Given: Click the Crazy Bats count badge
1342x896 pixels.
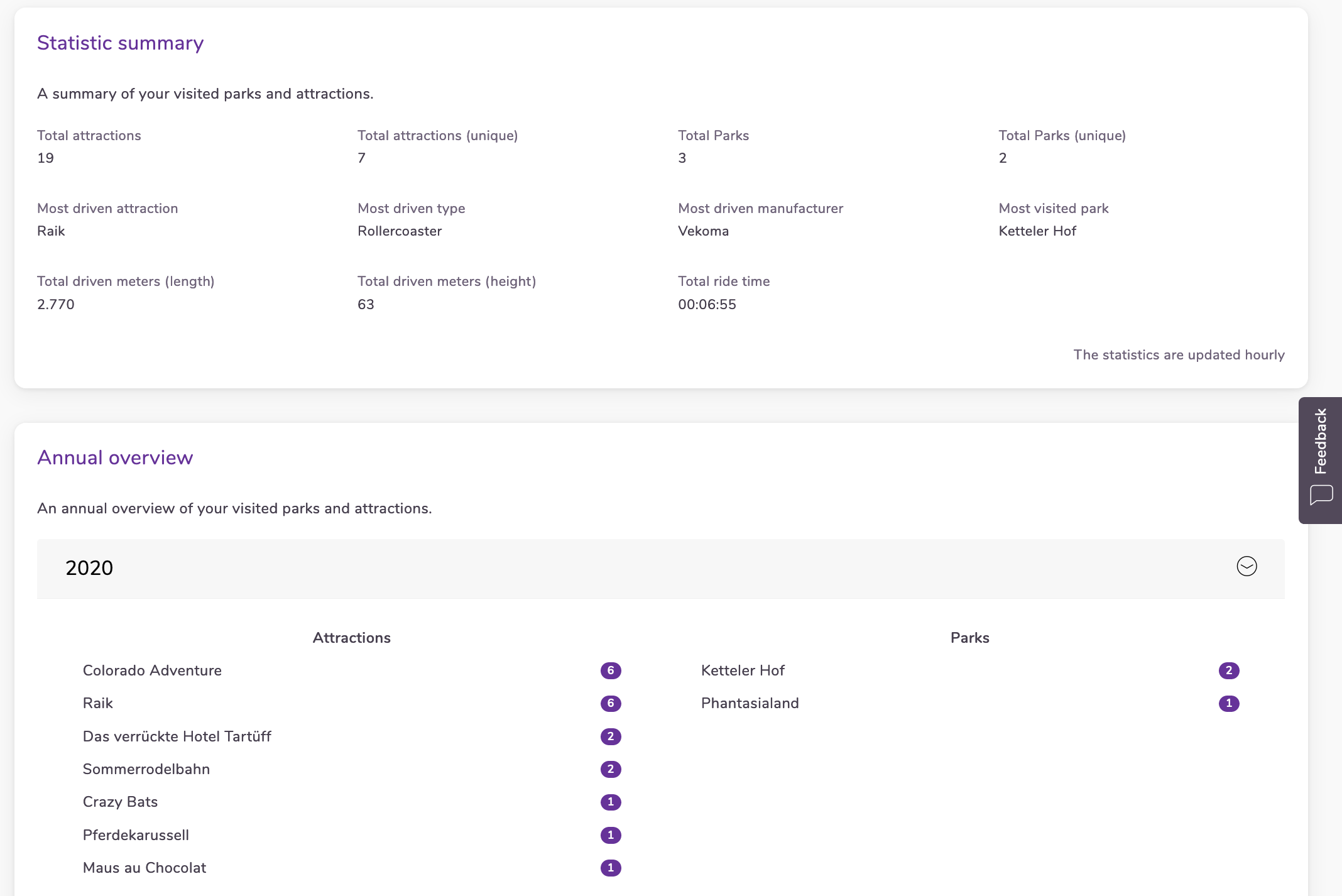Looking at the screenshot, I should (610, 802).
